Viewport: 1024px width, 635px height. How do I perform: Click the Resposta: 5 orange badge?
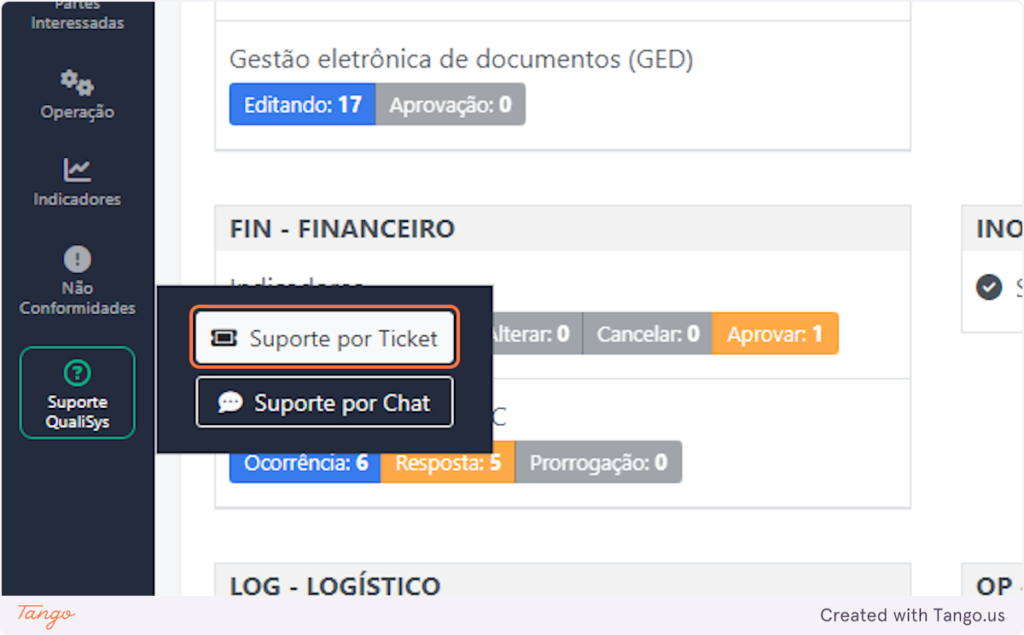[447, 463]
